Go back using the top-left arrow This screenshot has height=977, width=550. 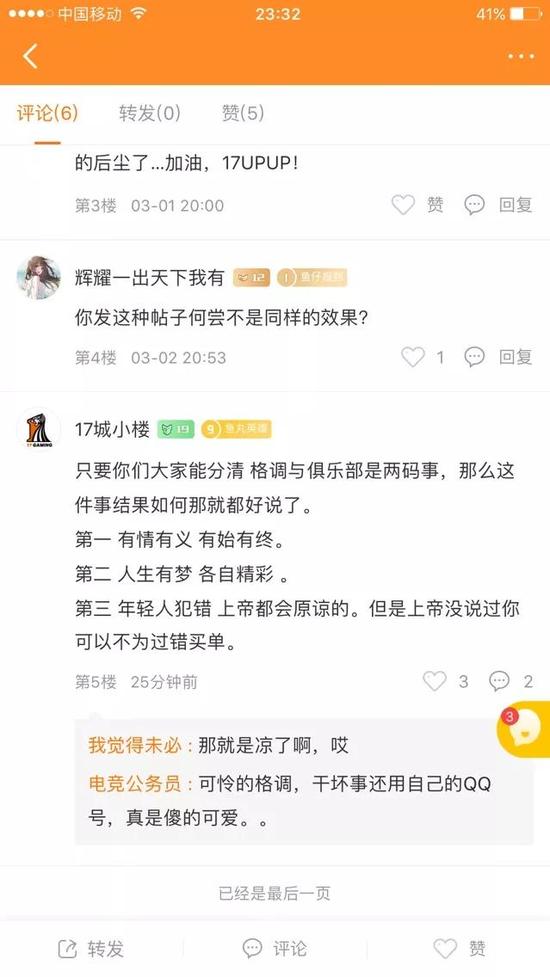tap(30, 56)
